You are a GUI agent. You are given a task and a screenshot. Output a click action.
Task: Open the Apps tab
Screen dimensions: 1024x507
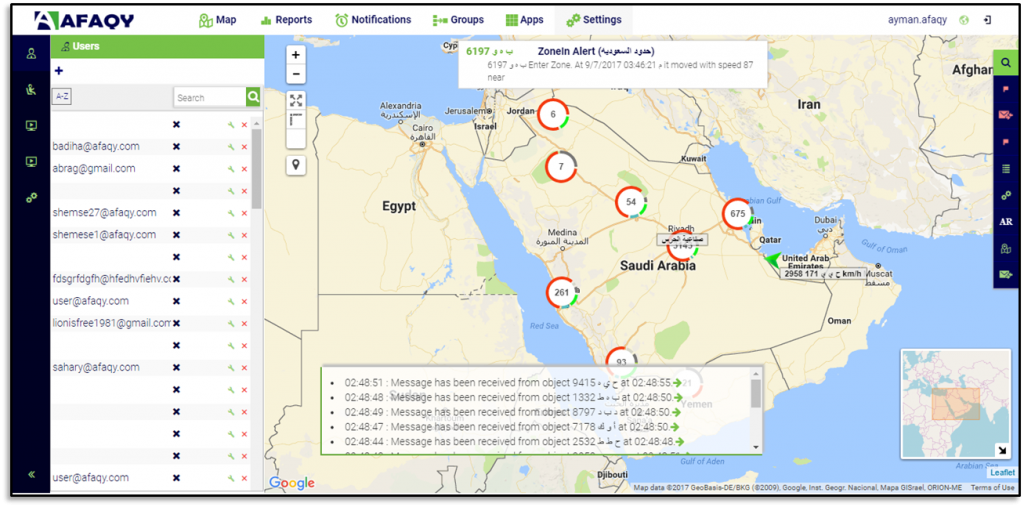pyautogui.click(x=524, y=20)
